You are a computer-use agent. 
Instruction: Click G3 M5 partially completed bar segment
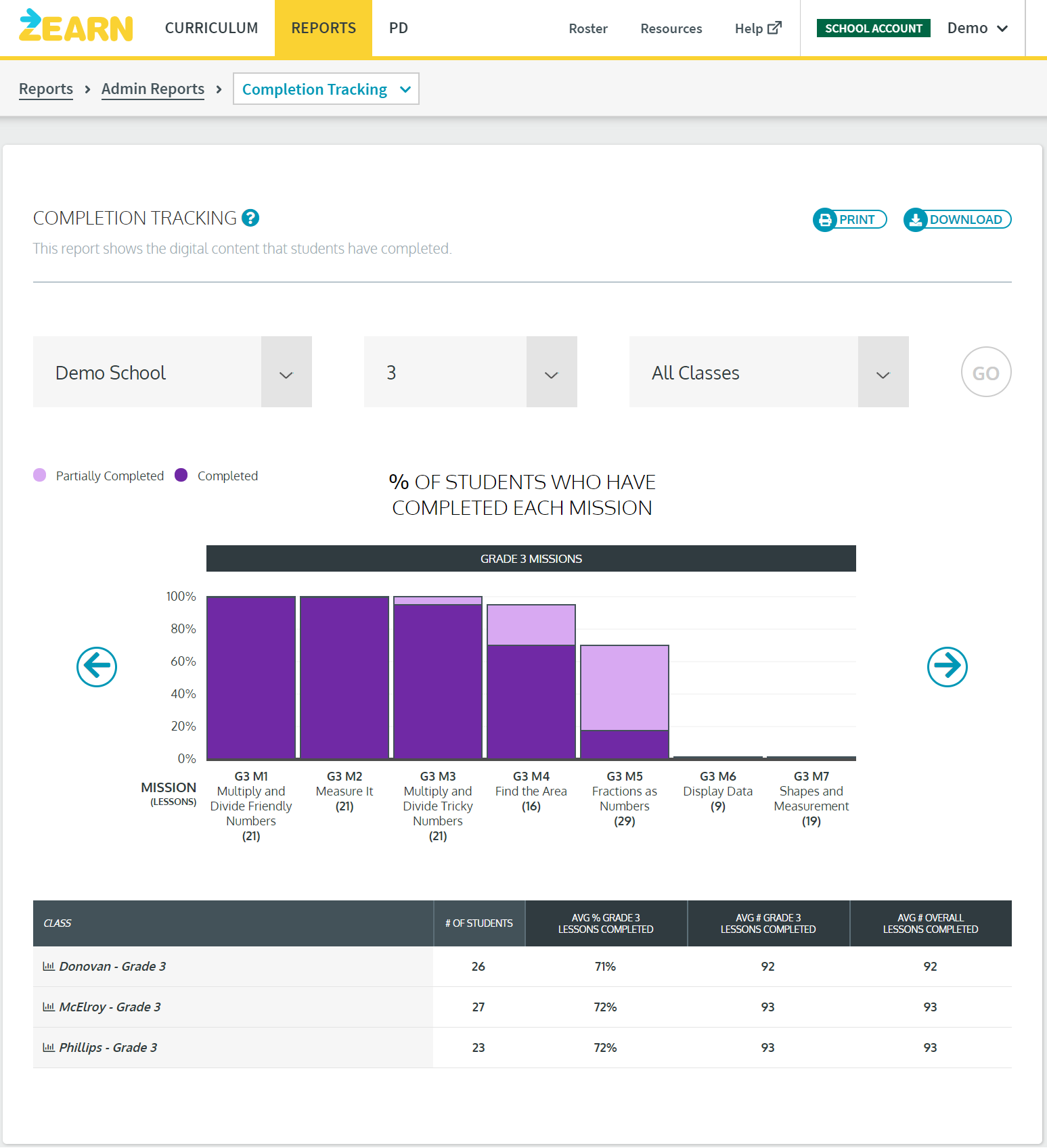tap(625, 688)
